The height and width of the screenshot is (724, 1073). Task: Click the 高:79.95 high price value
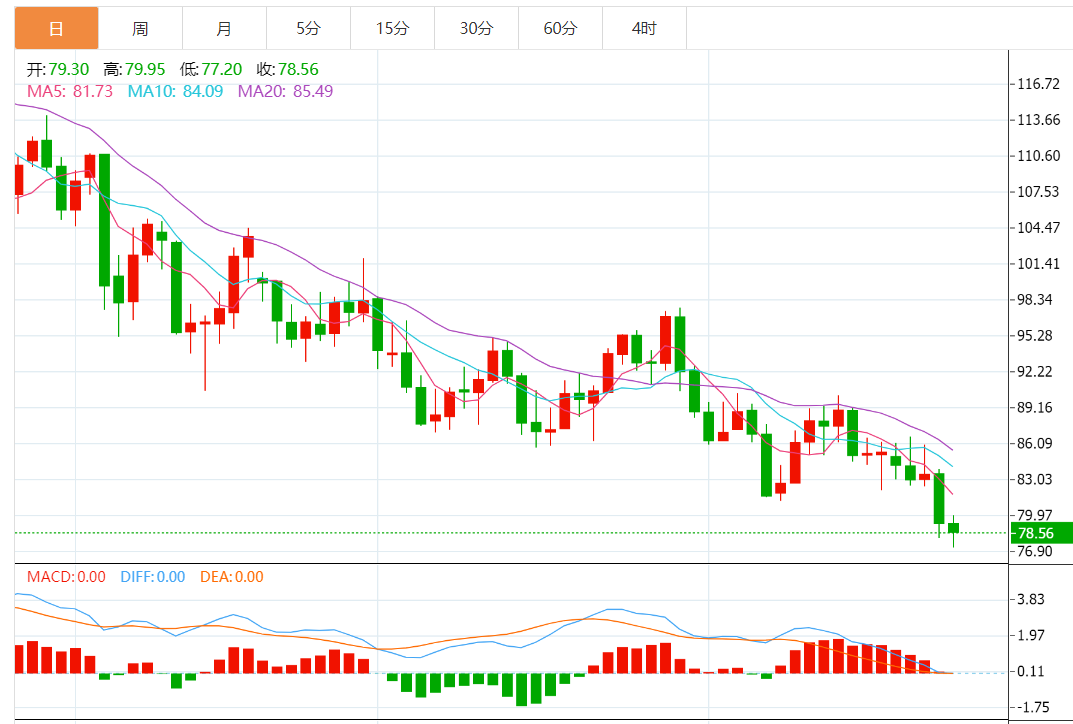(135, 69)
